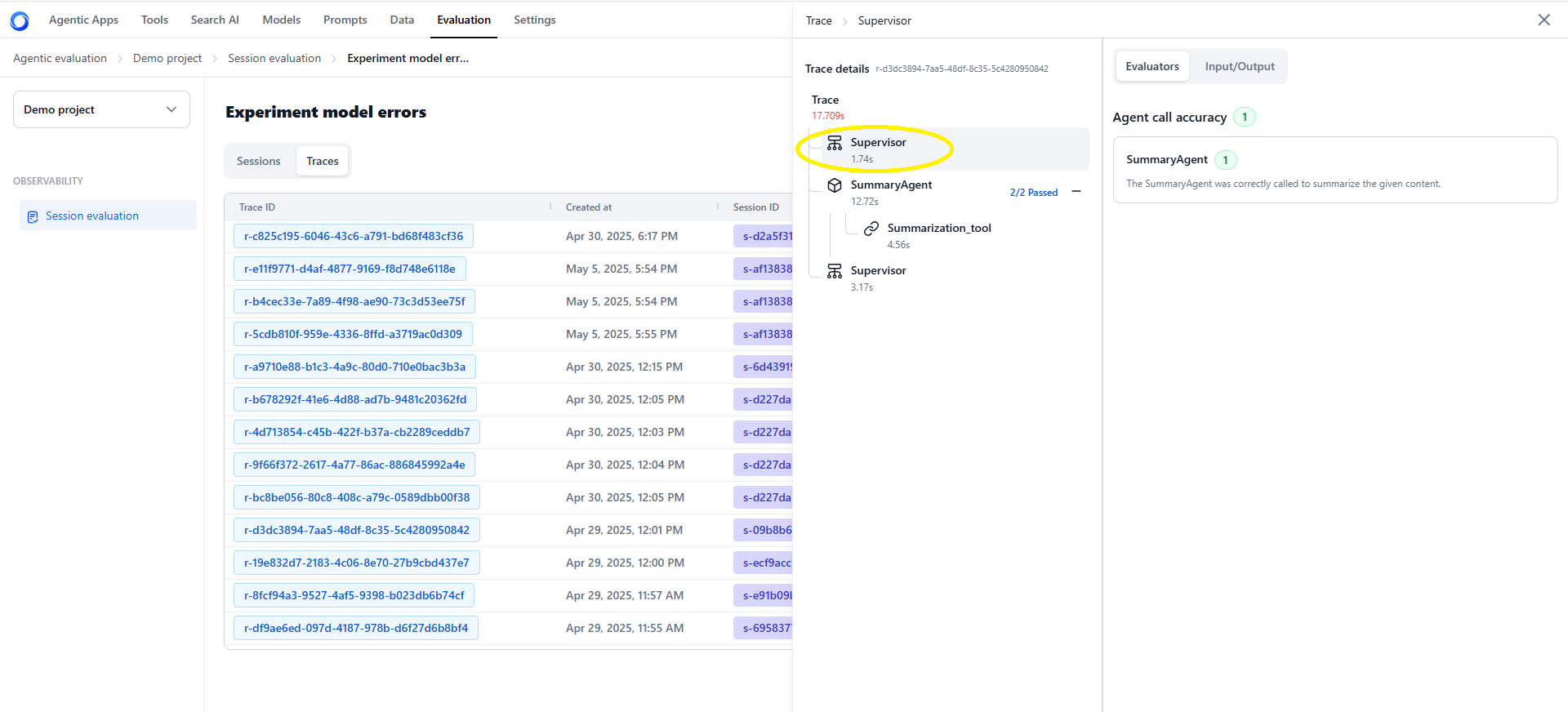Close the trace details panel
The height and width of the screenshot is (712, 1568).
tap(1543, 20)
